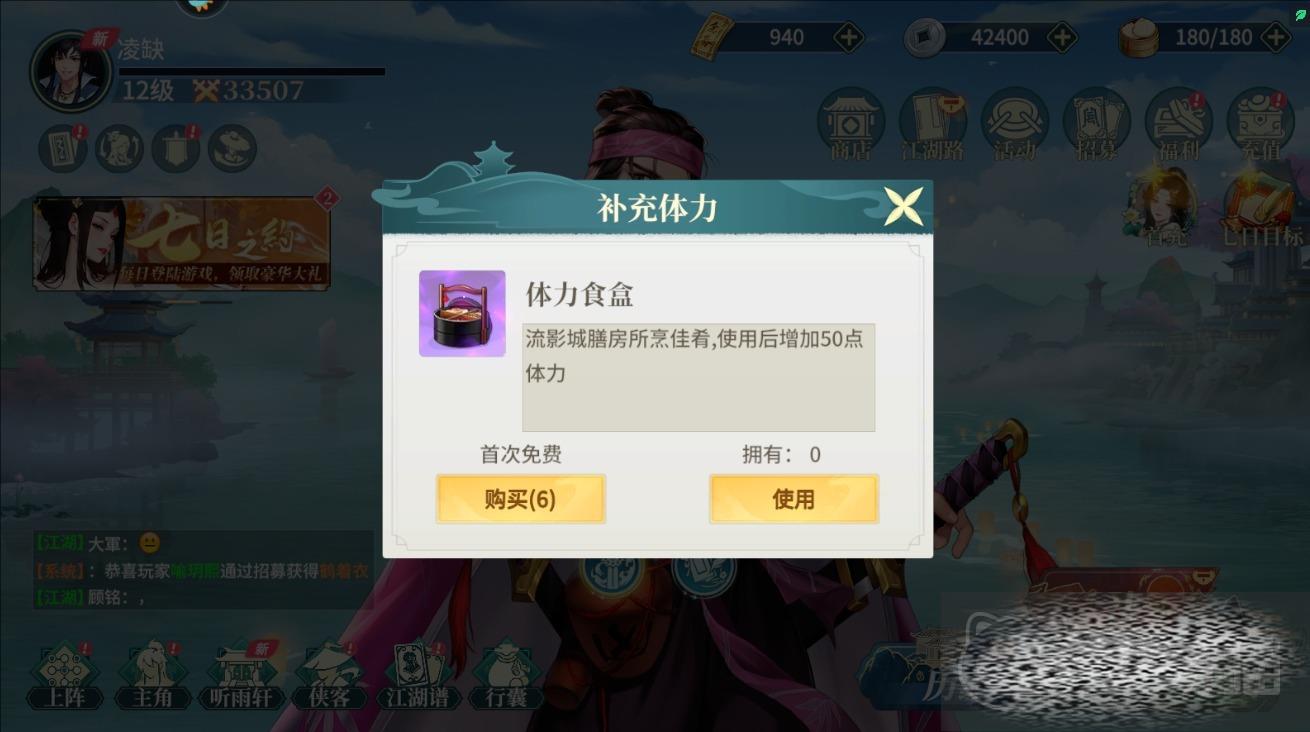1310x732 pixels.
Task: Add tickets via plus next to 940
Action: point(848,38)
